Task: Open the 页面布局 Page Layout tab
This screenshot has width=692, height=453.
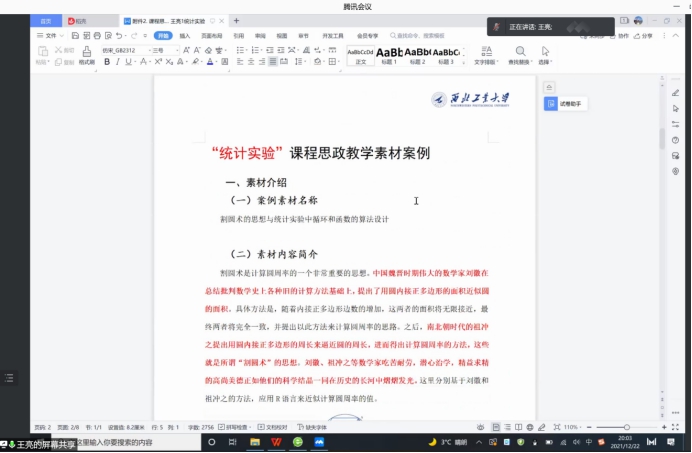Action: (211, 35)
